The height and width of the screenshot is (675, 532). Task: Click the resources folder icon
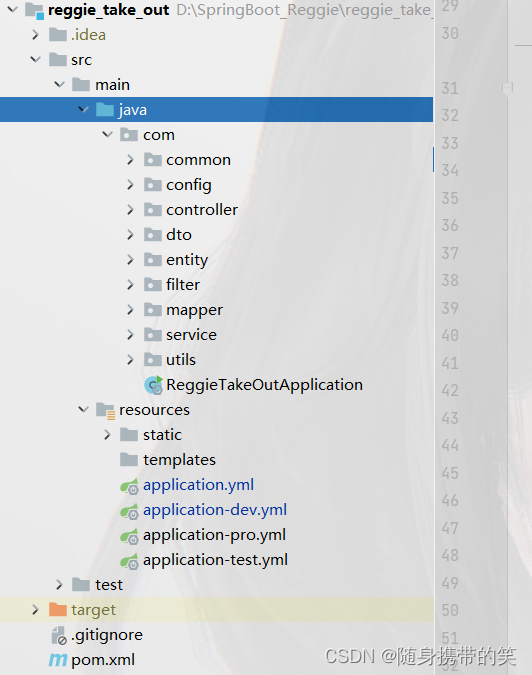pyautogui.click(x=105, y=410)
